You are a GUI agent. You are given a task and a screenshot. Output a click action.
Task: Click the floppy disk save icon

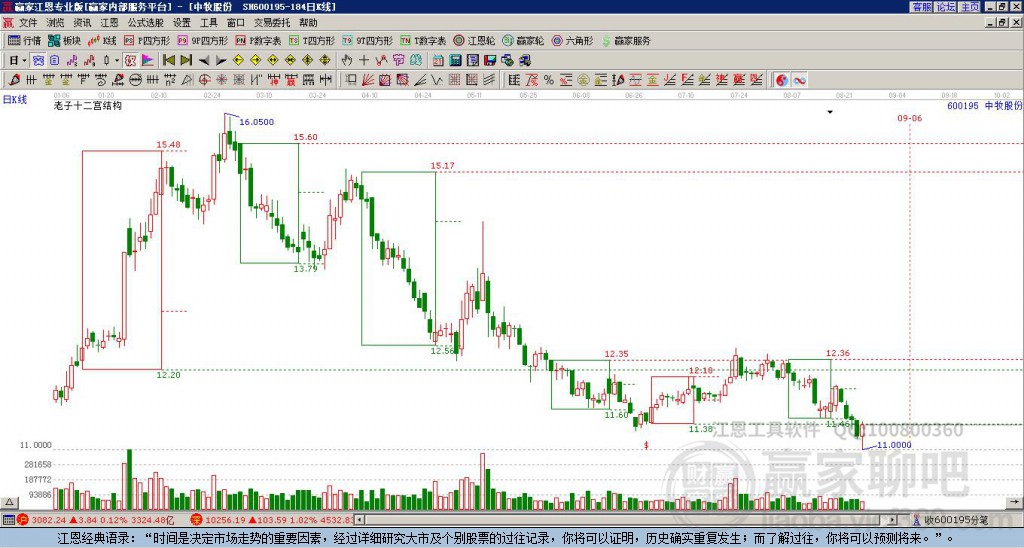click(x=490, y=61)
